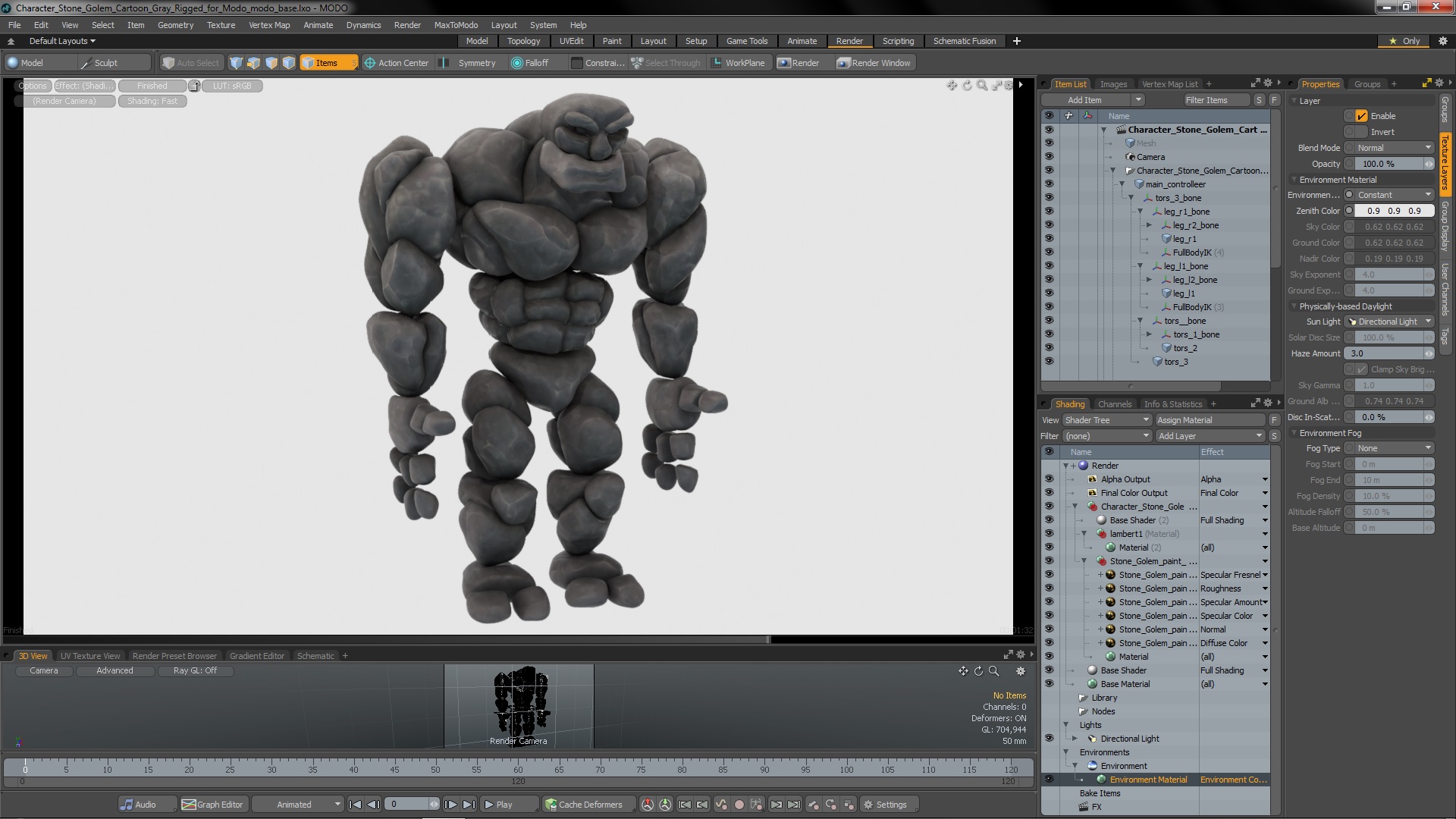Lock the render preview icon

point(194,86)
